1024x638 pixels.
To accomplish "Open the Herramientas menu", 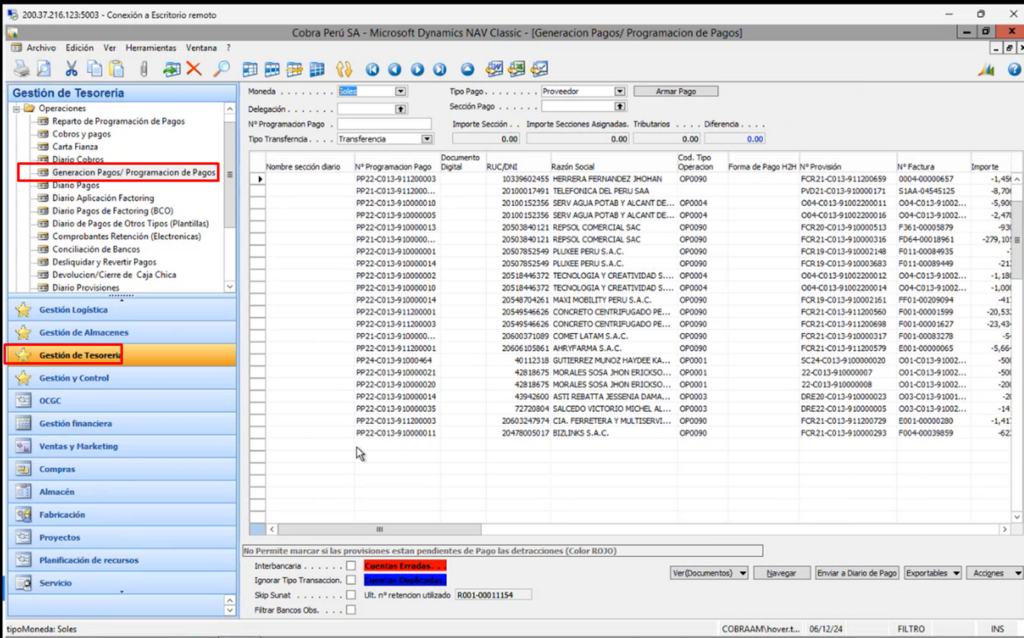I will (x=151, y=48).
